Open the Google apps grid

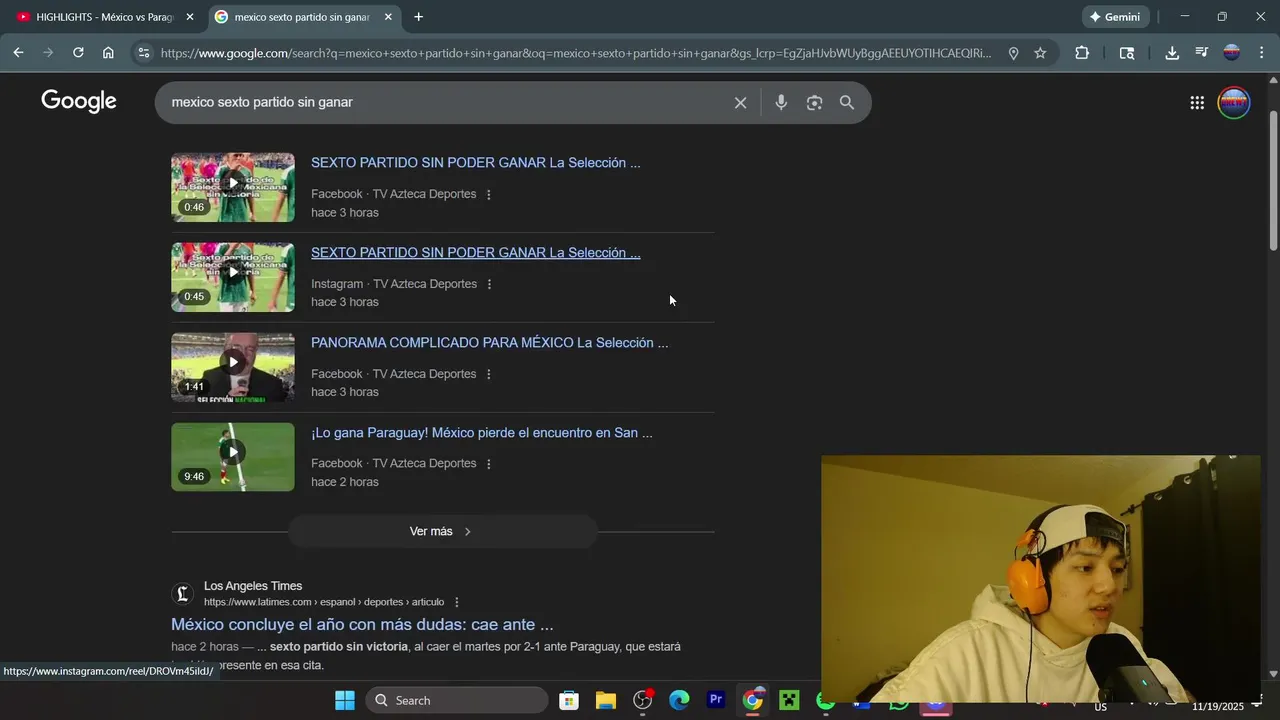(x=1197, y=102)
